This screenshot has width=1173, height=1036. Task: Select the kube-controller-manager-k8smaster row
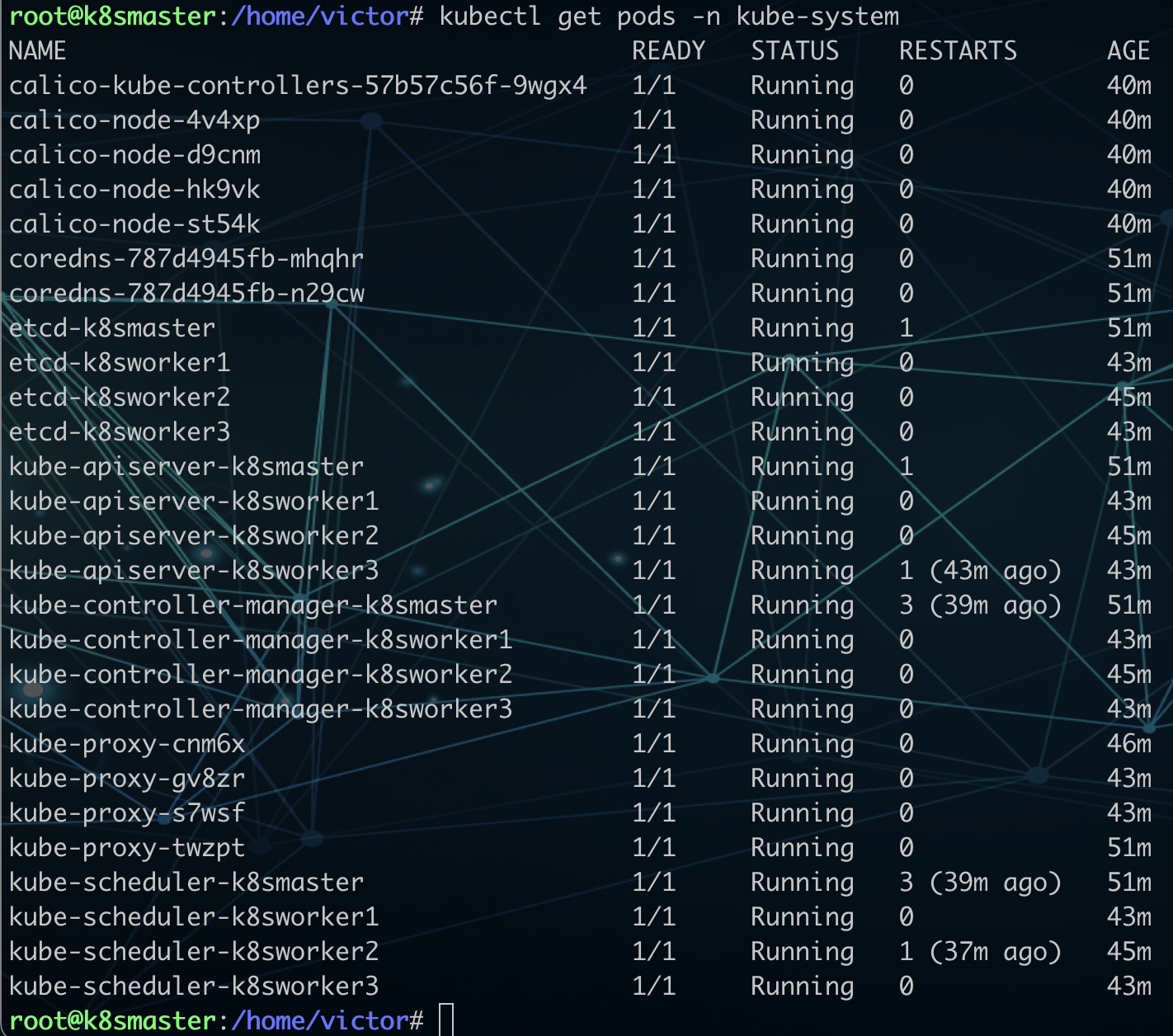252,605
